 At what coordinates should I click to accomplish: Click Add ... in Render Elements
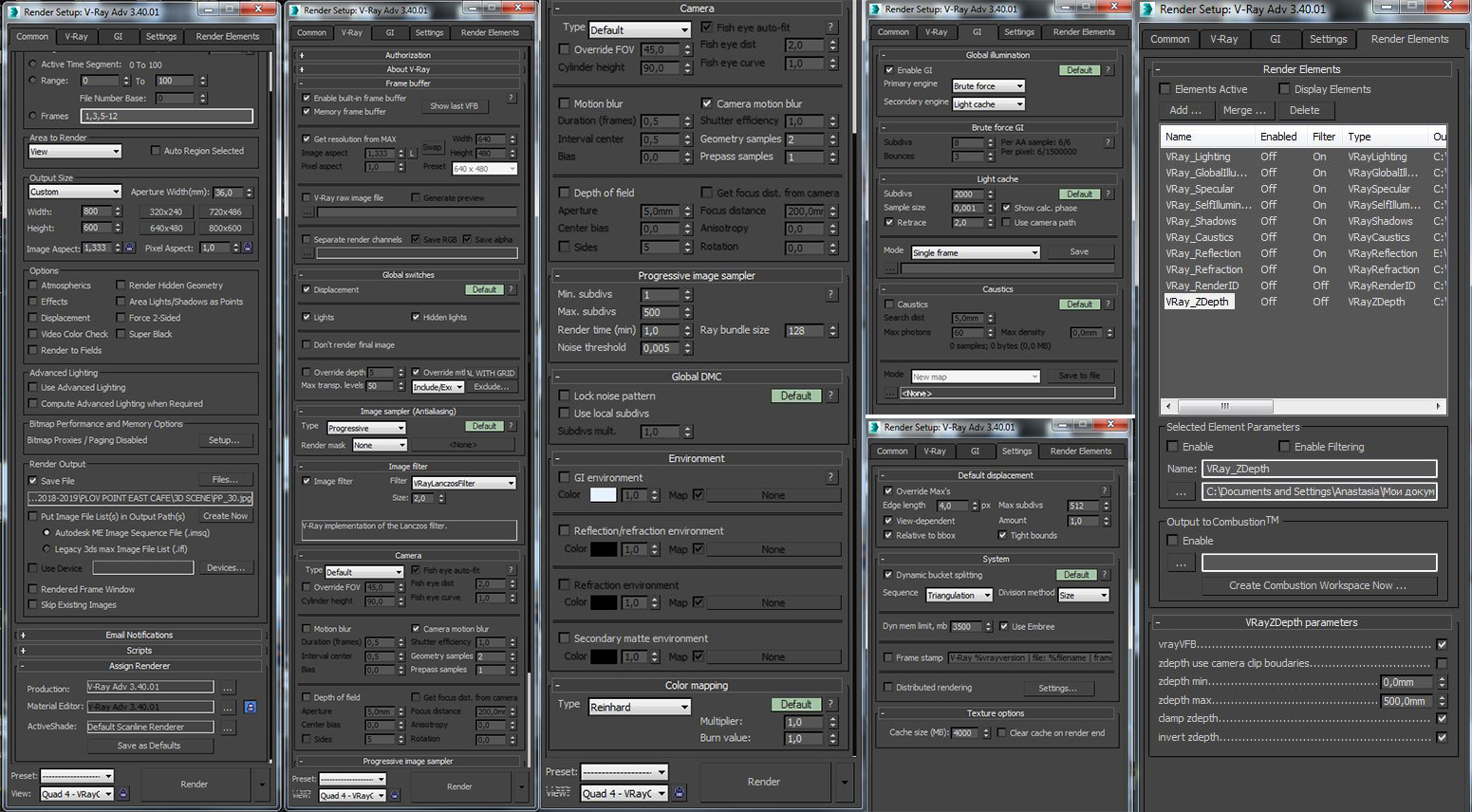point(1185,110)
